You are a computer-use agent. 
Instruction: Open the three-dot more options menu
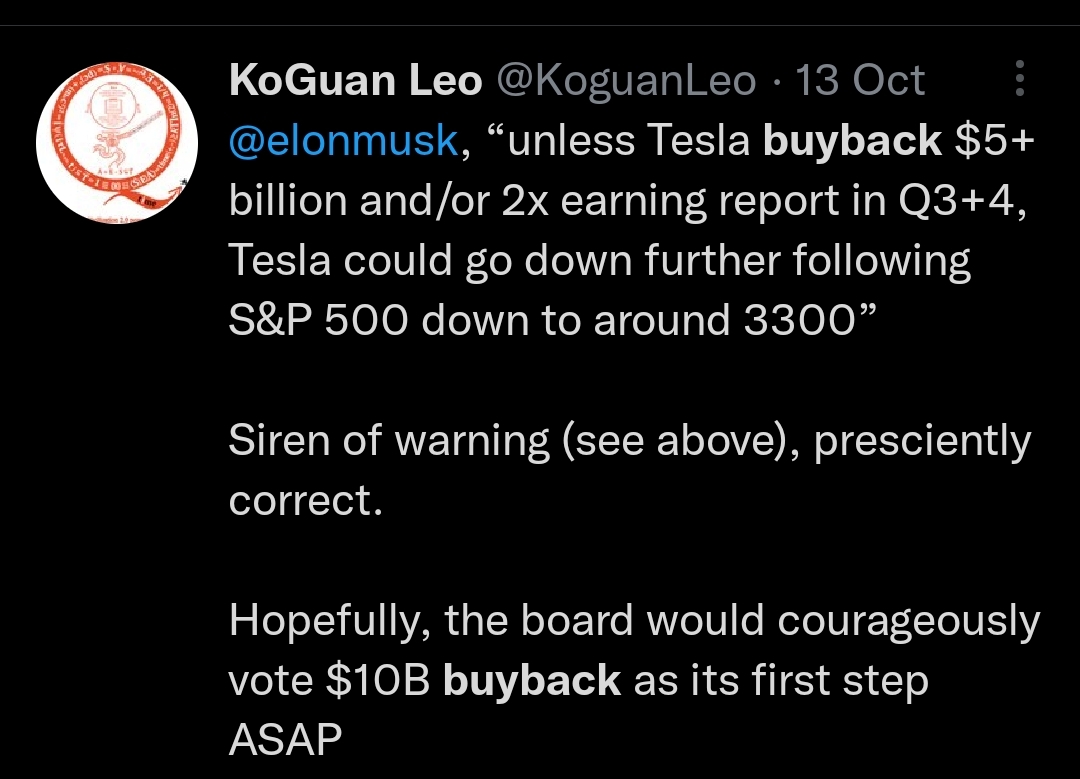coord(1019,79)
